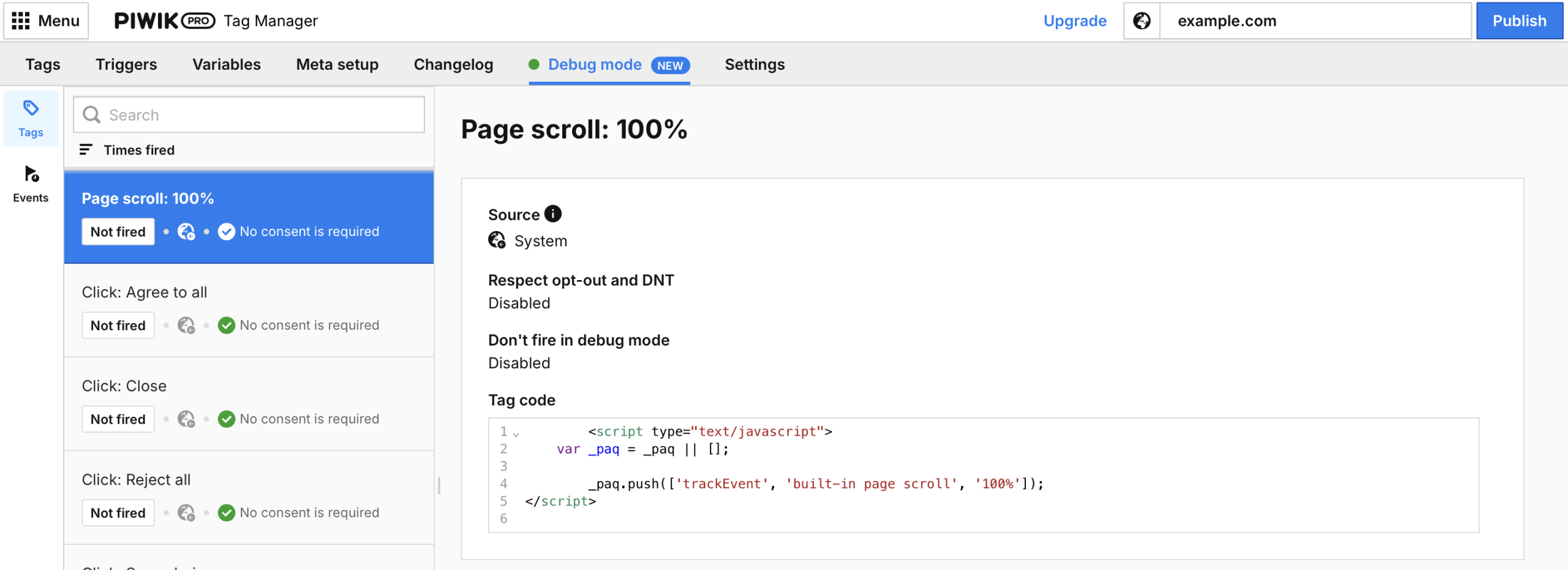The height and width of the screenshot is (570, 1568).
Task: Open the example.com site selector
Action: tap(1316, 21)
